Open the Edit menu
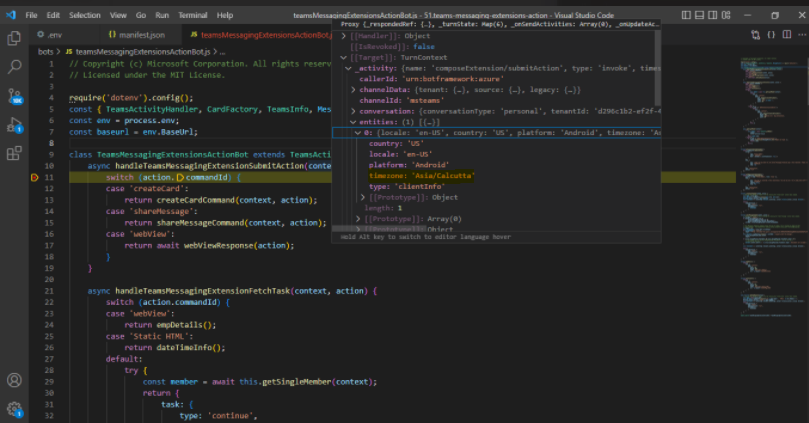809x423 pixels. tap(53, 15)
